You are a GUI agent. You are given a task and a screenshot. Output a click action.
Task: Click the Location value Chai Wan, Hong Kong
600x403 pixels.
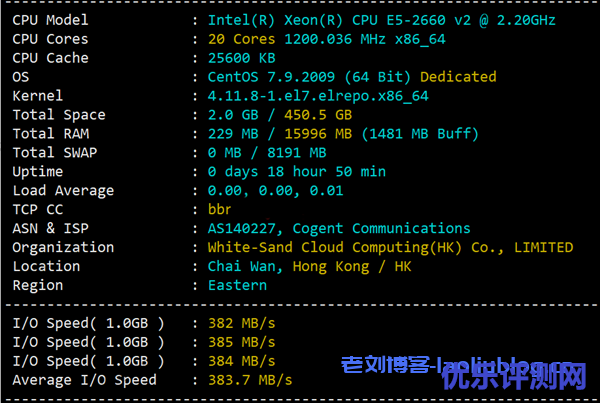(x=309, y=267)
